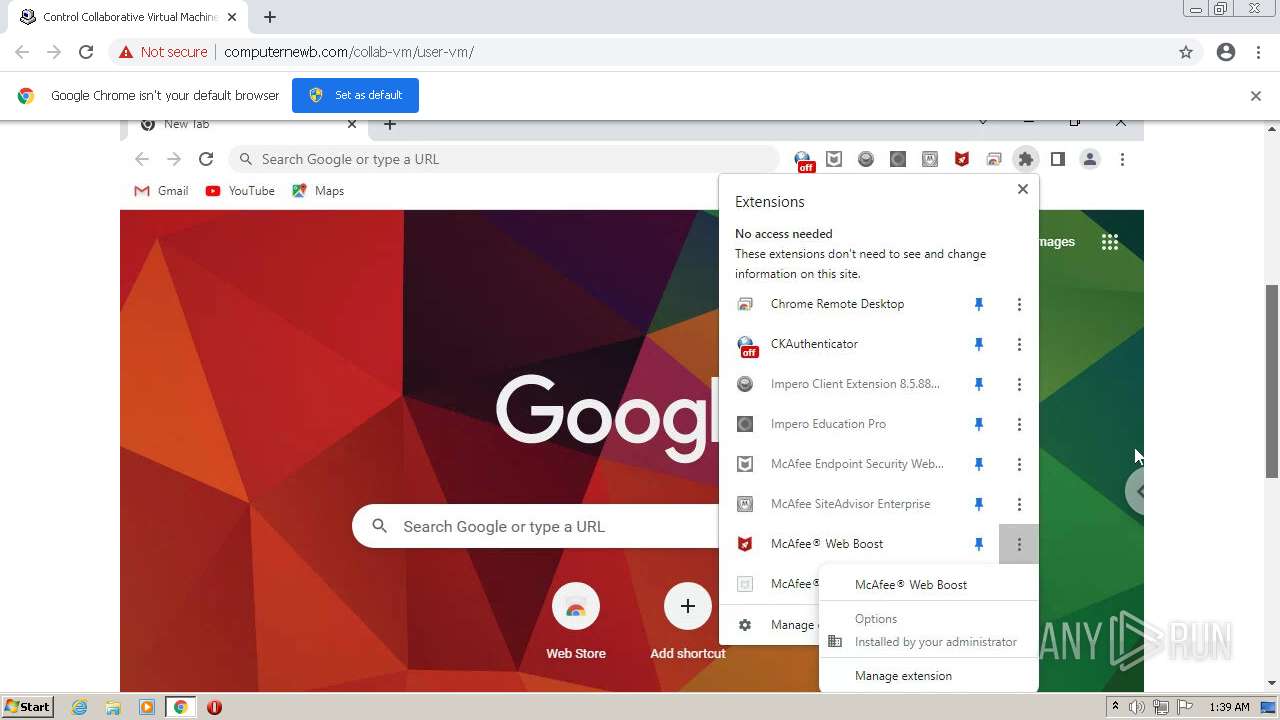Open Internet Explorer from taskbar
The height and width of the screenshot is (720, 1280).
80,707
